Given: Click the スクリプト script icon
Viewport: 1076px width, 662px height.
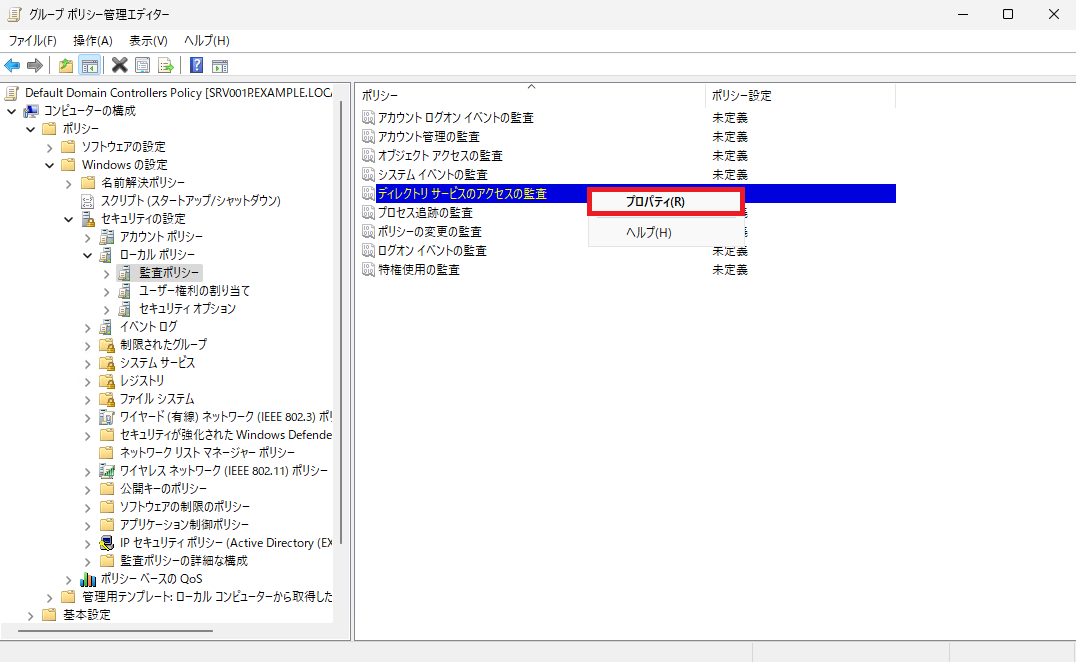Looking at the screenshot, I should click(x=88, y=201).
